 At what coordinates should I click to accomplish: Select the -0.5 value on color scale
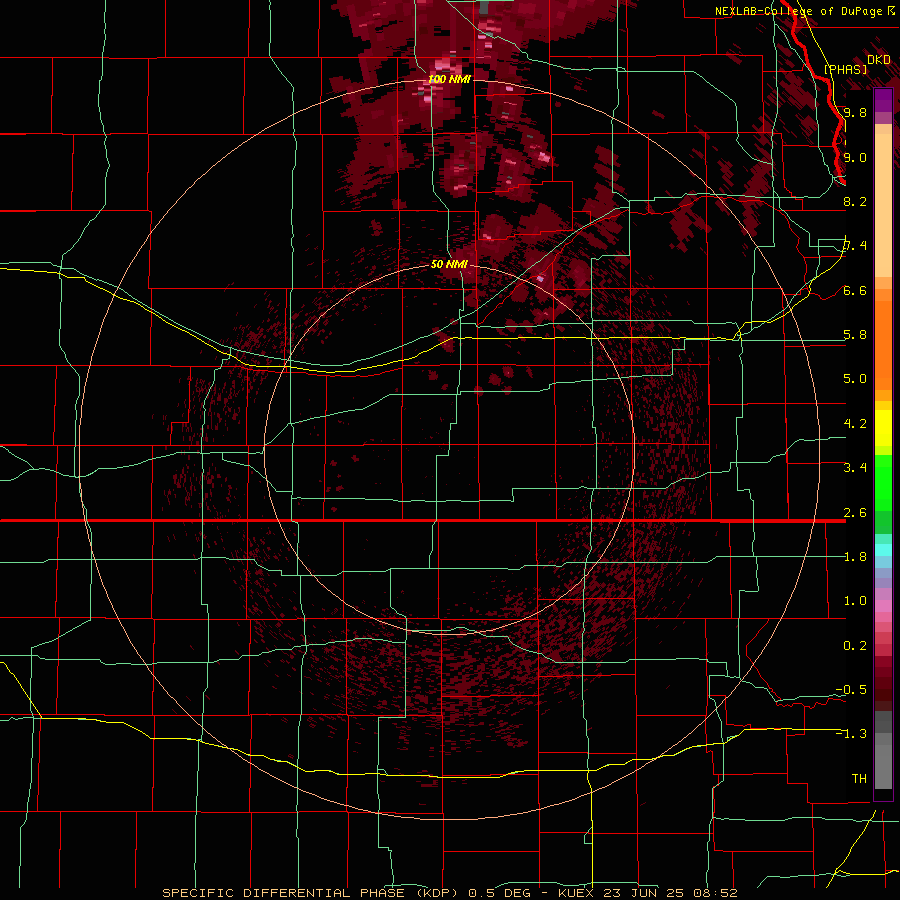(x=851, y=690)
